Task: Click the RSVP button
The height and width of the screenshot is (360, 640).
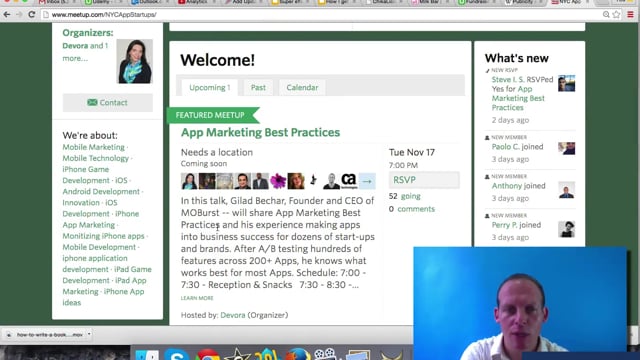Action: point(424,180)
